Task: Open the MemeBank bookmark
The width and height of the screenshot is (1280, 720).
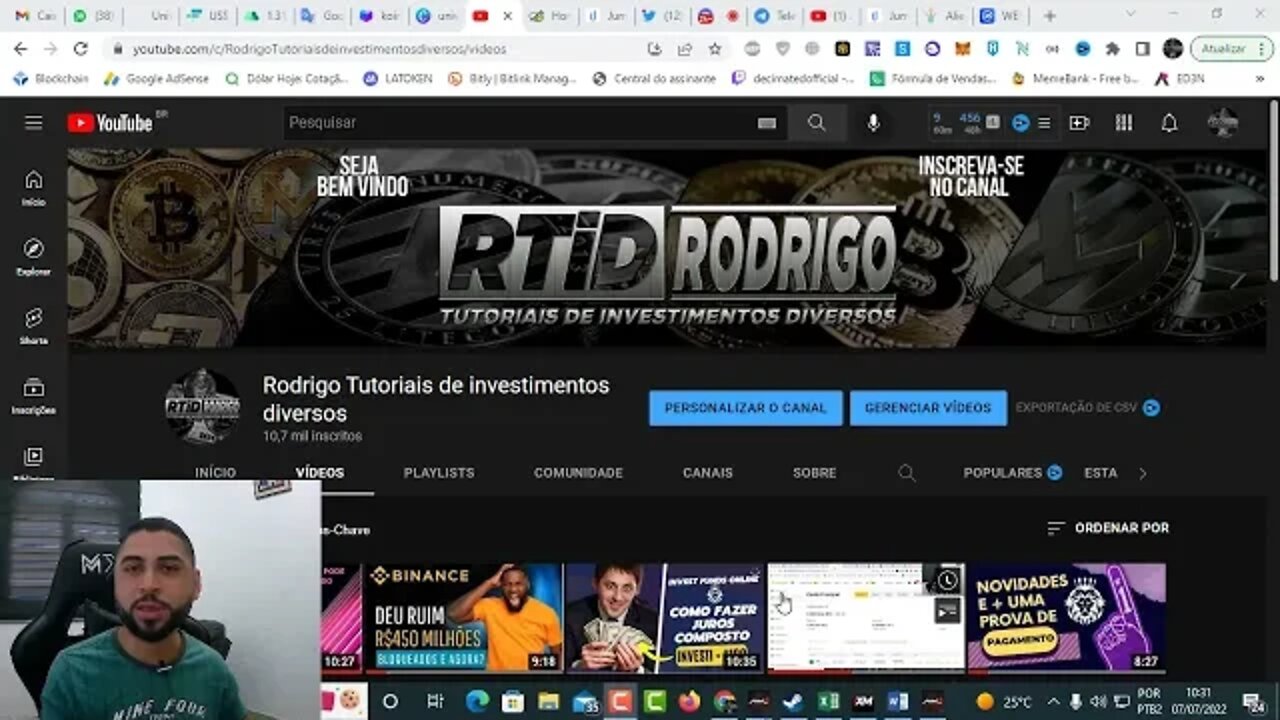Action: [1075, 78]
